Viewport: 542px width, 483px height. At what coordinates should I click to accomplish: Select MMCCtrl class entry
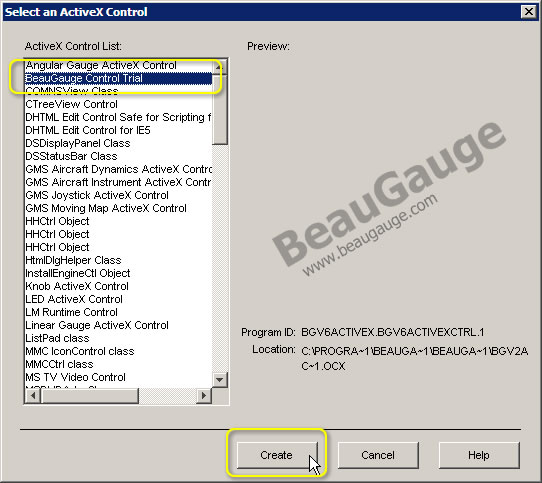tap(118, 364)
